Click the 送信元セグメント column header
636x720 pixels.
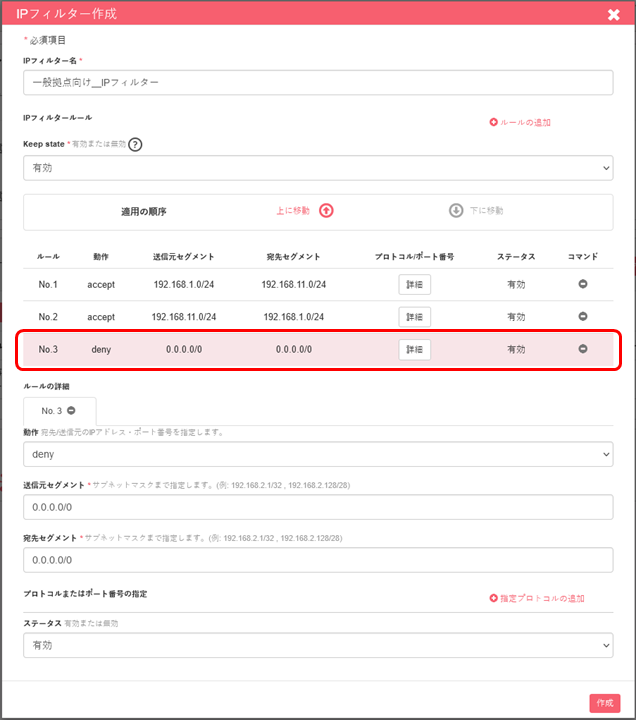[184, 257]
